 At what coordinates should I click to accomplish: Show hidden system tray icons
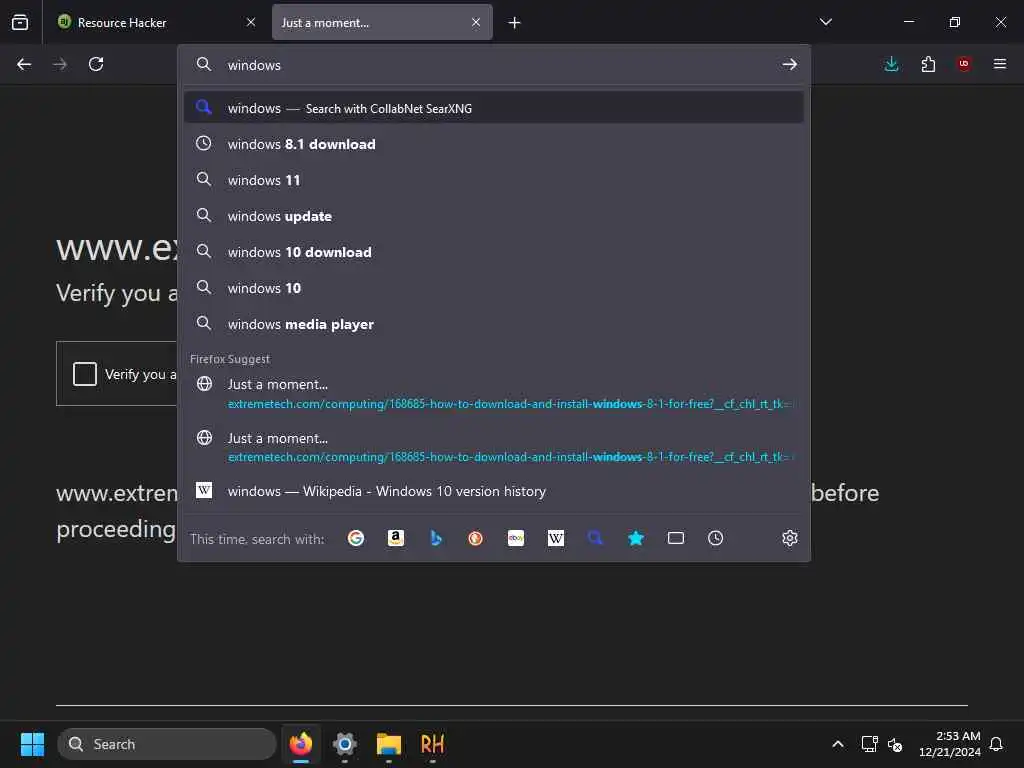[838, 744]
